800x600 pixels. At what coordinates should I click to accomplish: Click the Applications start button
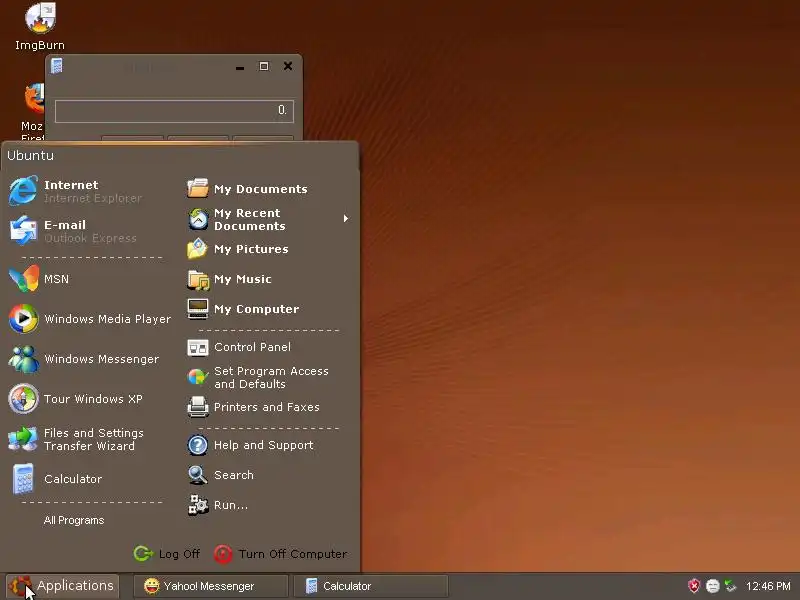click(x=62, y=586)
